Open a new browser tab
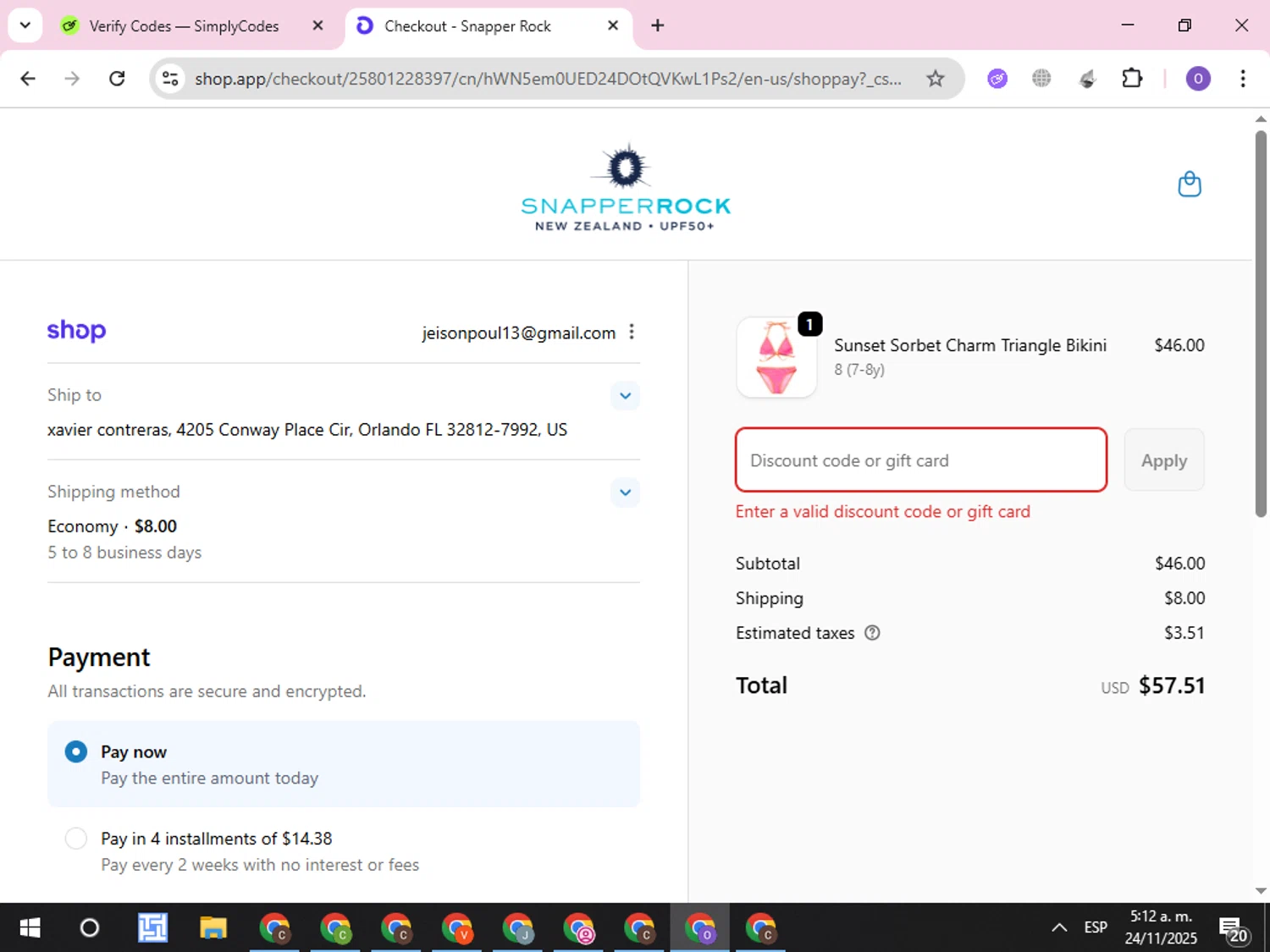Viewport: 1270px width, 952px height. [x=658, y=25]
